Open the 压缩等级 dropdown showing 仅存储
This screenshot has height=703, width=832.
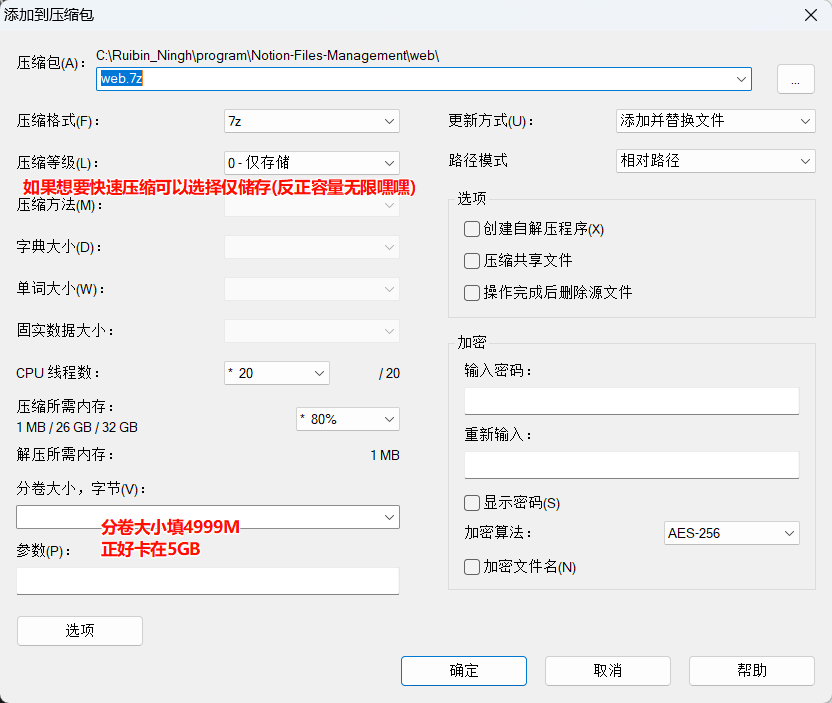[x=389, y=163]
